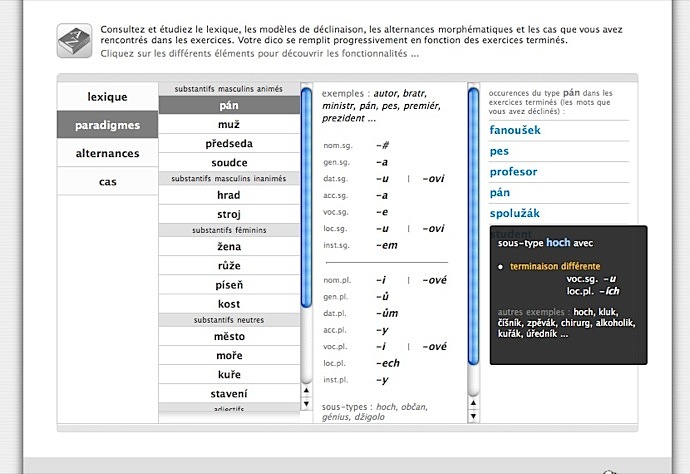Screen dimensions: 690x474
Task: Click the substantifs masculins animés header
Action: click(229, 89)
